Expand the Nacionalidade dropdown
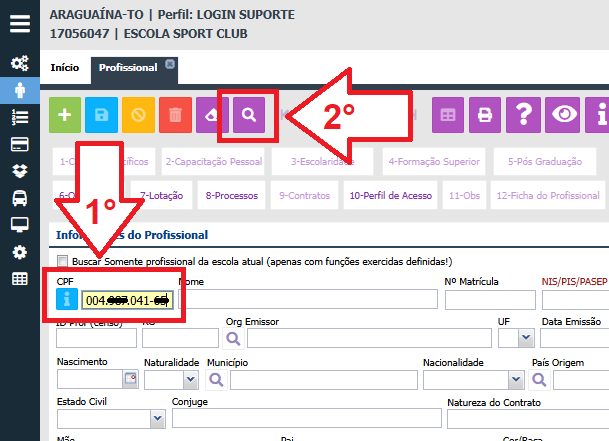The image size is (609, 441). 516,379
